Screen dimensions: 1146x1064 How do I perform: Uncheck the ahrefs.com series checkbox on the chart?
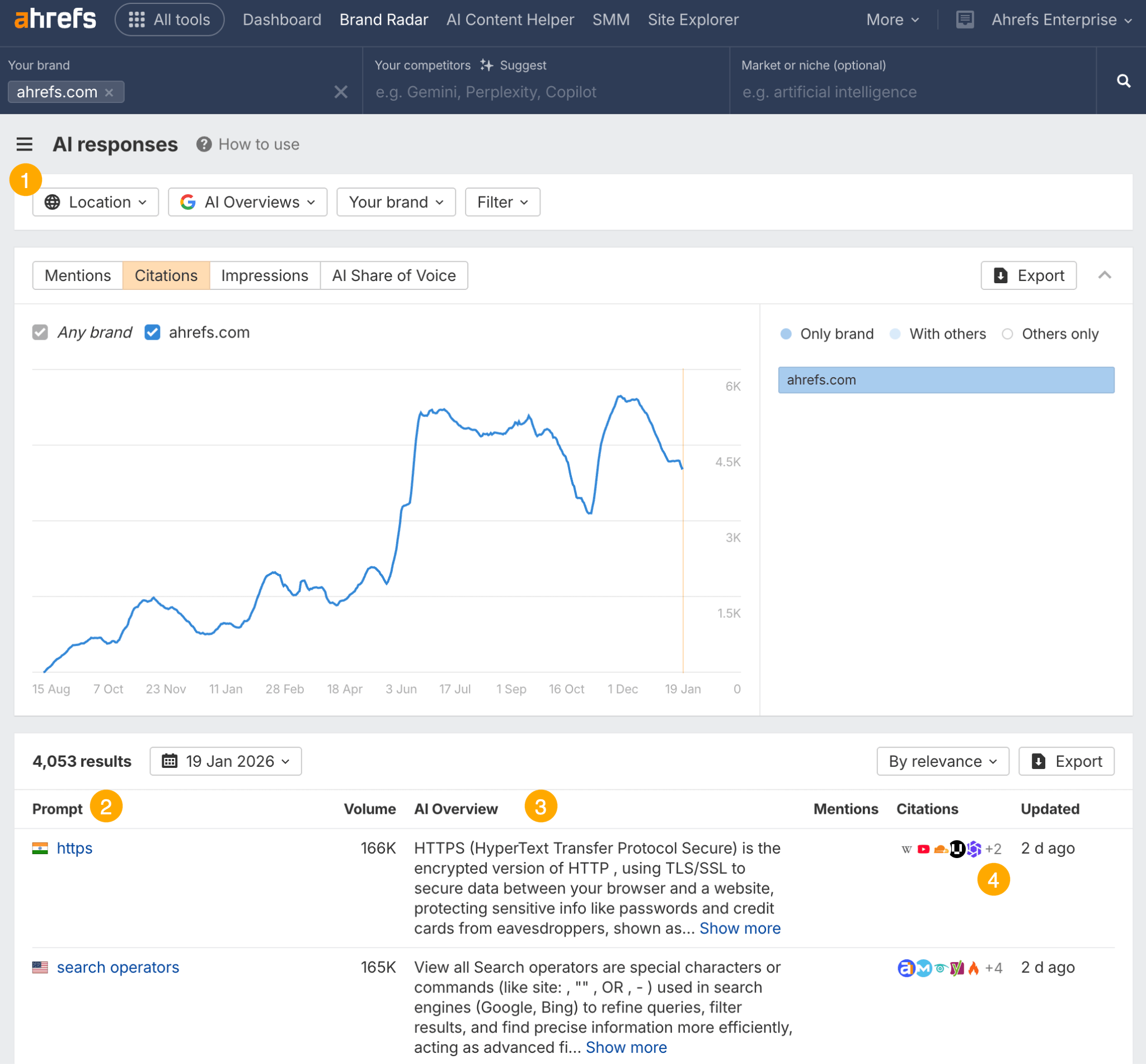click(x=152, y=332)
